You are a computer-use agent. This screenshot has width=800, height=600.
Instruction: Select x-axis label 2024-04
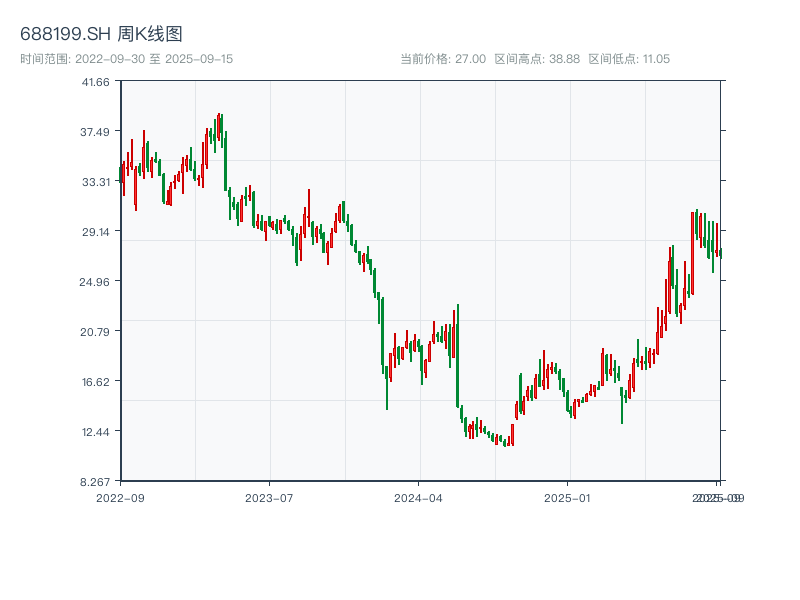pos(418,498)
